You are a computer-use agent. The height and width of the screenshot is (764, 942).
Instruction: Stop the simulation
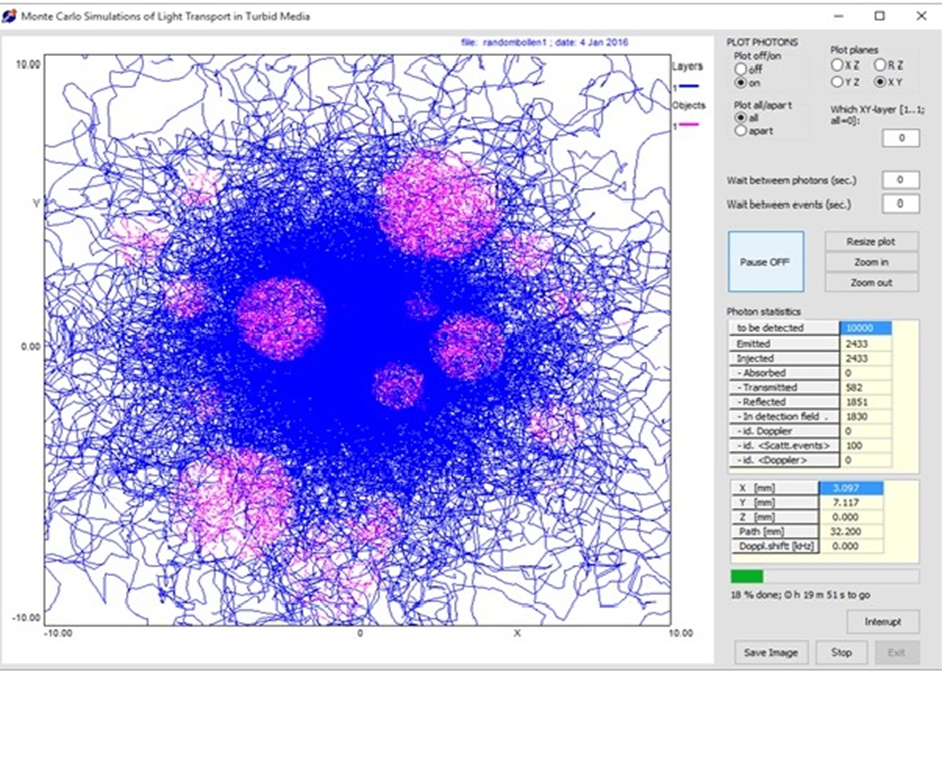point(841,653)
